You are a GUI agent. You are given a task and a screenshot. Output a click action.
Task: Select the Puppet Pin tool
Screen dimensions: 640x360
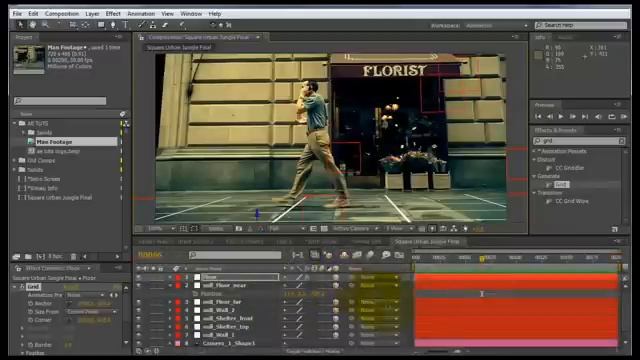coord(182,25)
